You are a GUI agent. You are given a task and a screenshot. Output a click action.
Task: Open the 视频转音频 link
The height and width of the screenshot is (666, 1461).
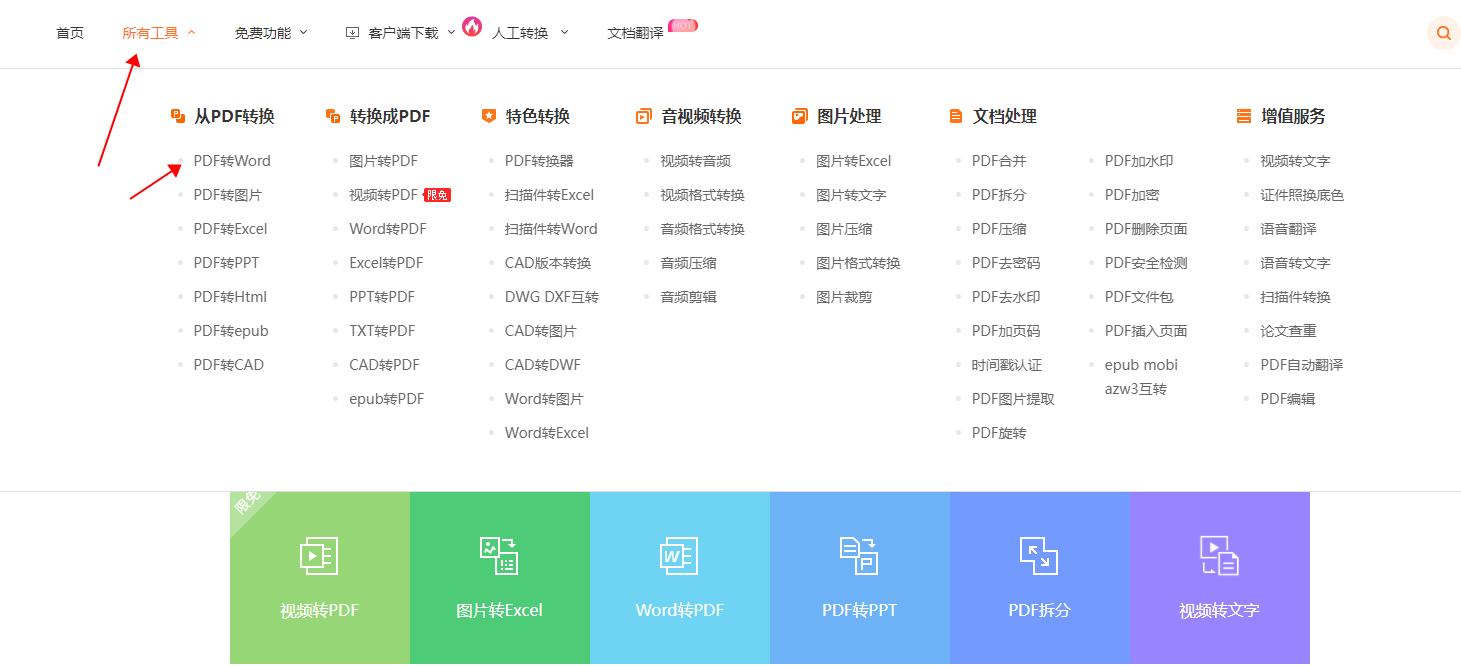(x=696, y=161)
